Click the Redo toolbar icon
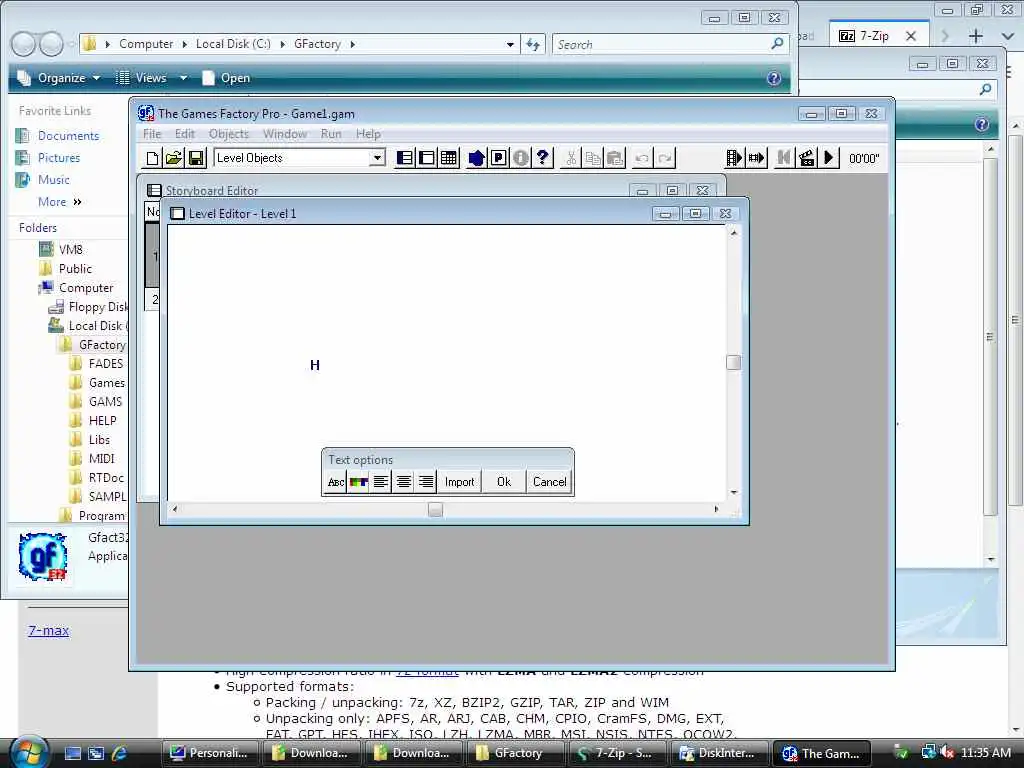 (665, 158)
